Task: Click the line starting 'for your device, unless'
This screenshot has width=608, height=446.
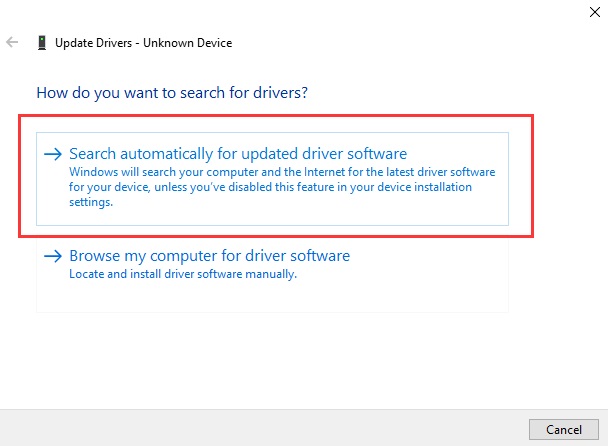Action: 270,187
